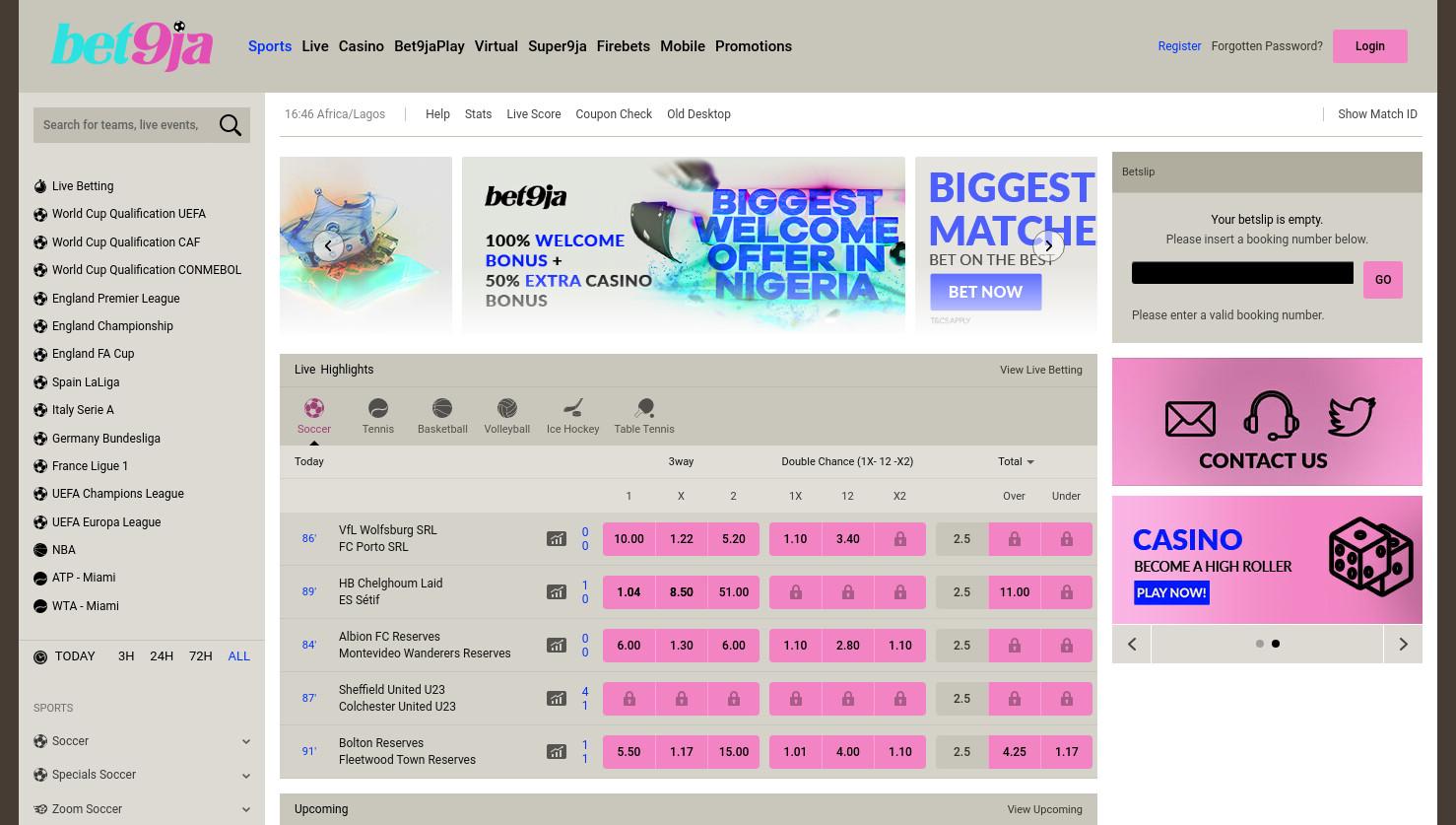Select the Table Tennis sport icon
The image size is (1456, 825).
click(x=644, y=408)
